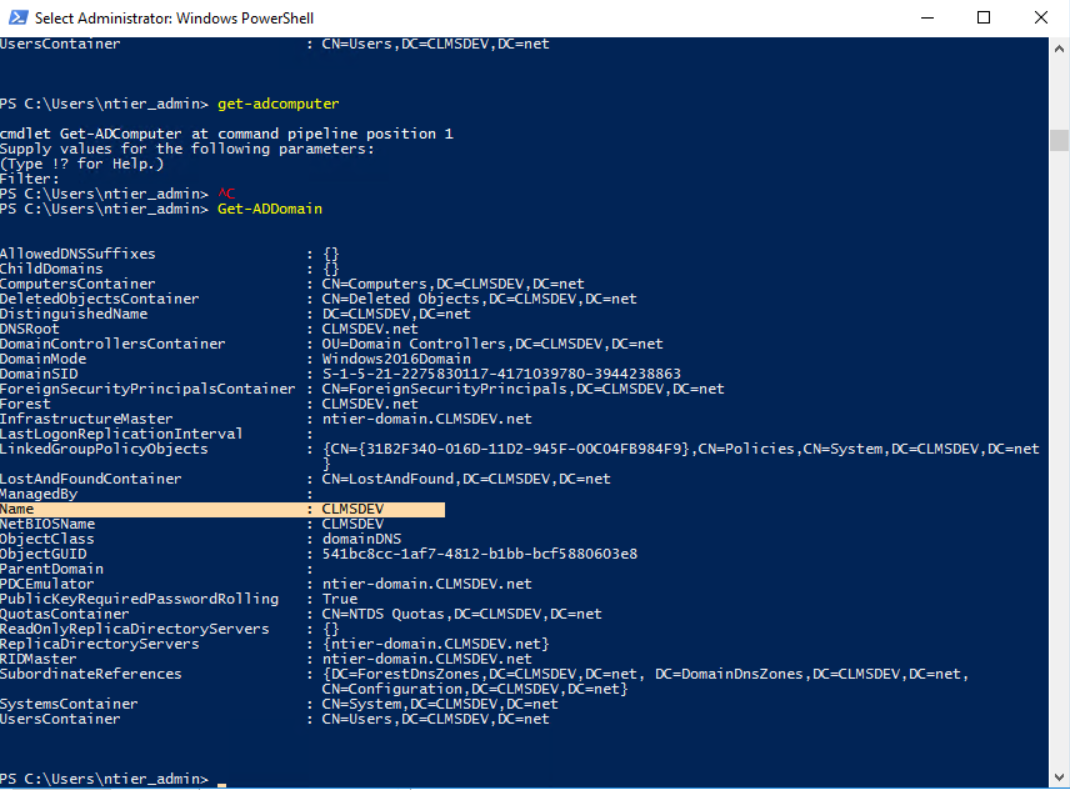This screenshot has width=1070, height=790.
Task: Close the Windows PowerShell window
Action: pyautogui.click(x=1038, y=18)
